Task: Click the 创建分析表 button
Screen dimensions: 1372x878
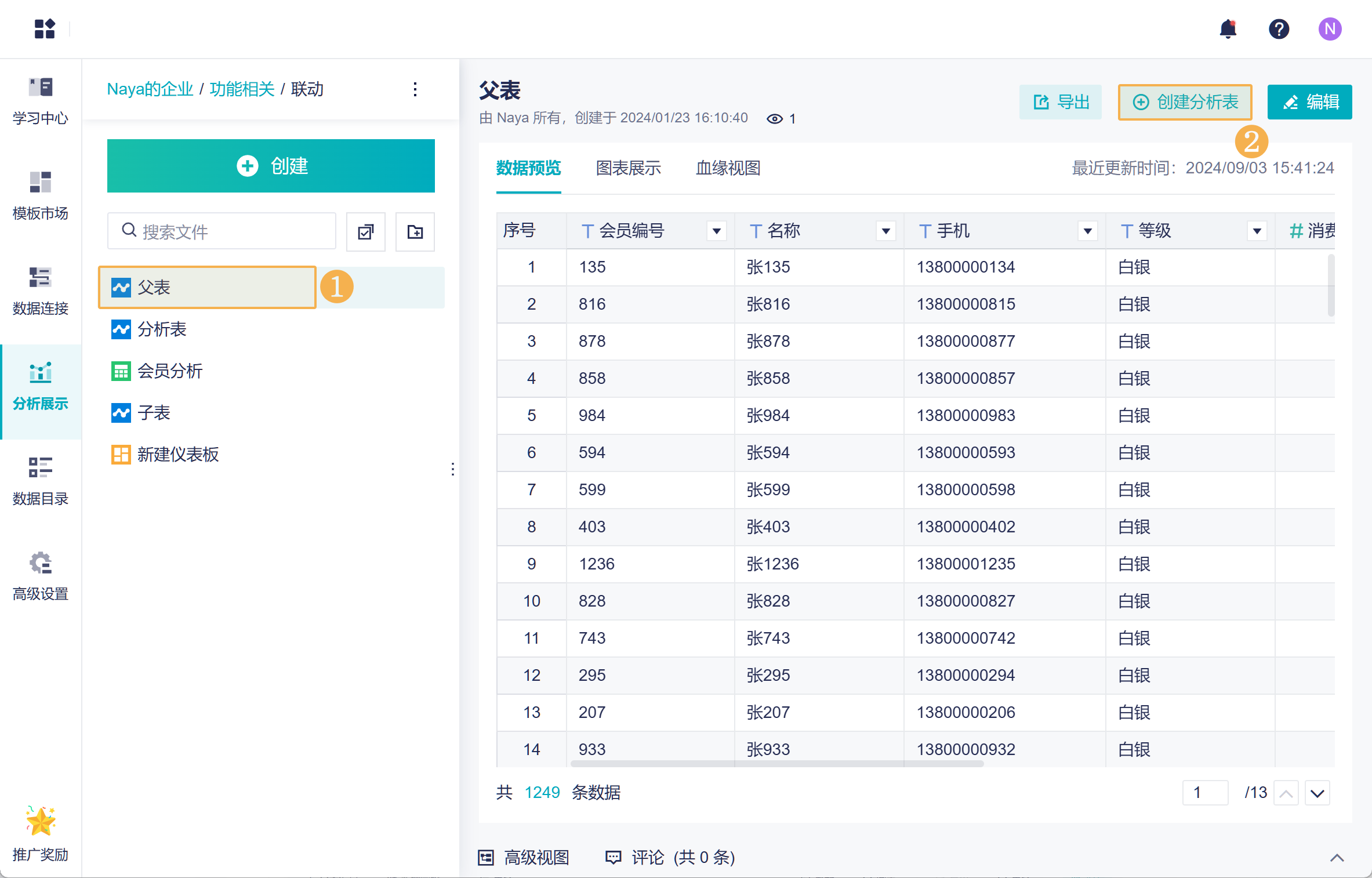Action: 1185,103
